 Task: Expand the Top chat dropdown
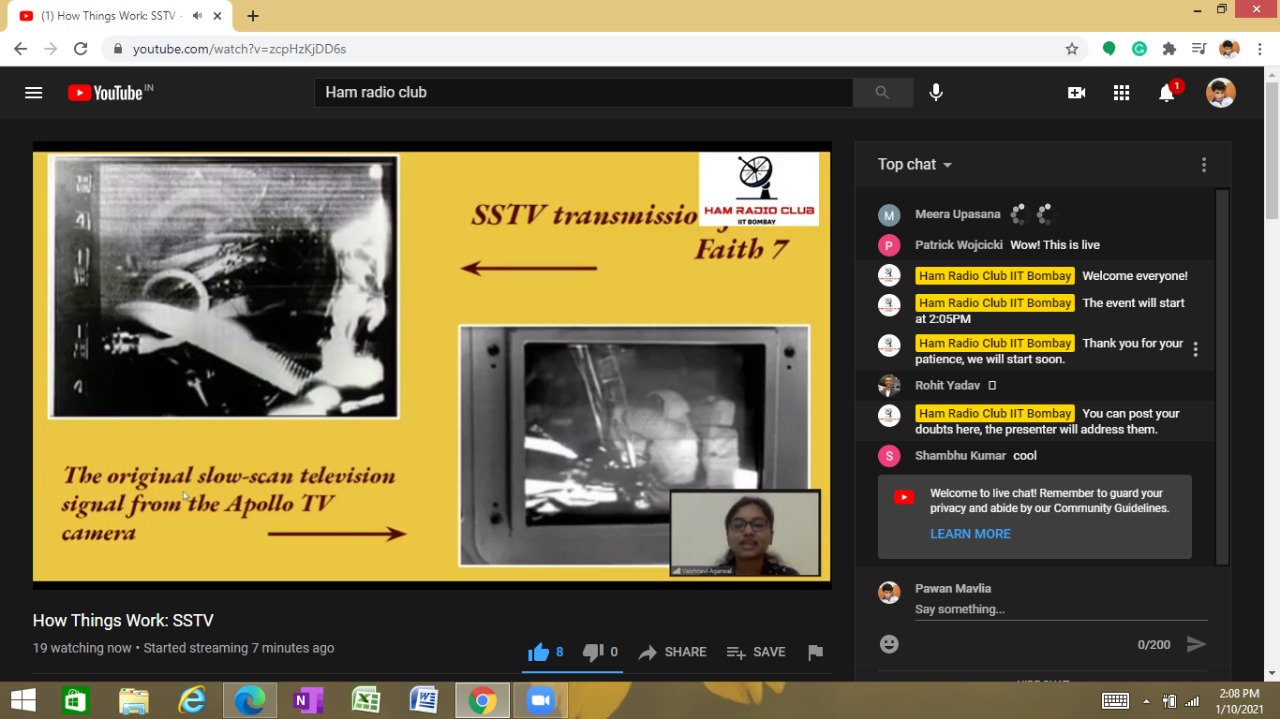[914, 164]
